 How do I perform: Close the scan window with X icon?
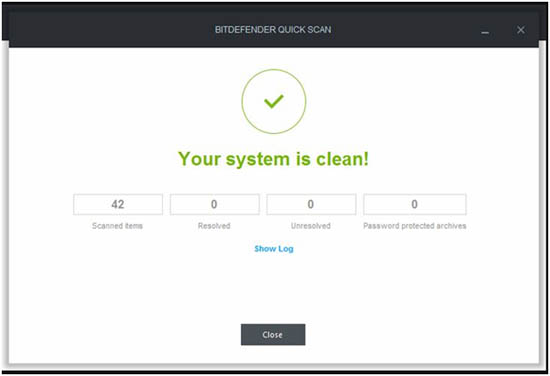521,30
